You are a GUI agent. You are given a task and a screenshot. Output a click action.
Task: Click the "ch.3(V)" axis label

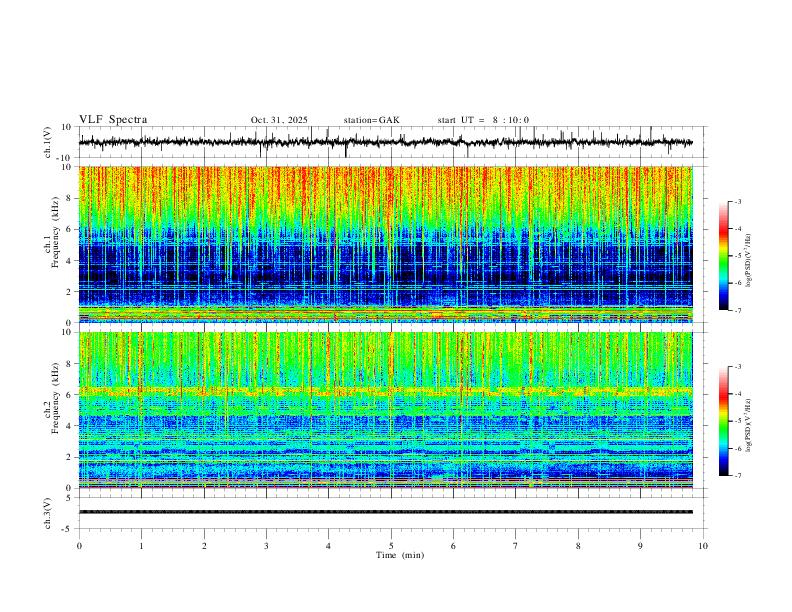pos(48,513)
